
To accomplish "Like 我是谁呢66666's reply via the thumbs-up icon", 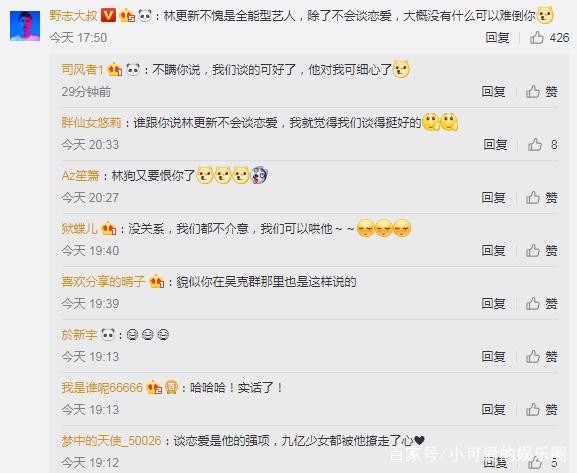I will tap(533, 409).
